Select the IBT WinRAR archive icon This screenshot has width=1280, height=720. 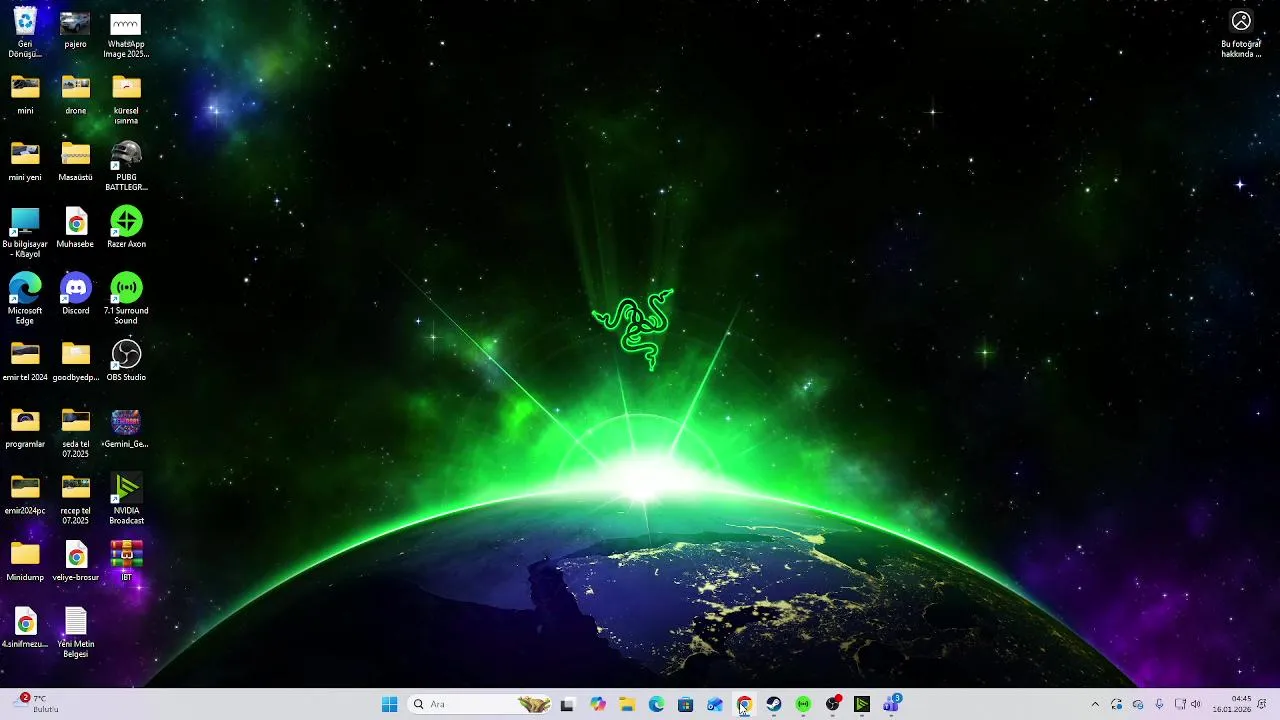(x=126, y=561)
